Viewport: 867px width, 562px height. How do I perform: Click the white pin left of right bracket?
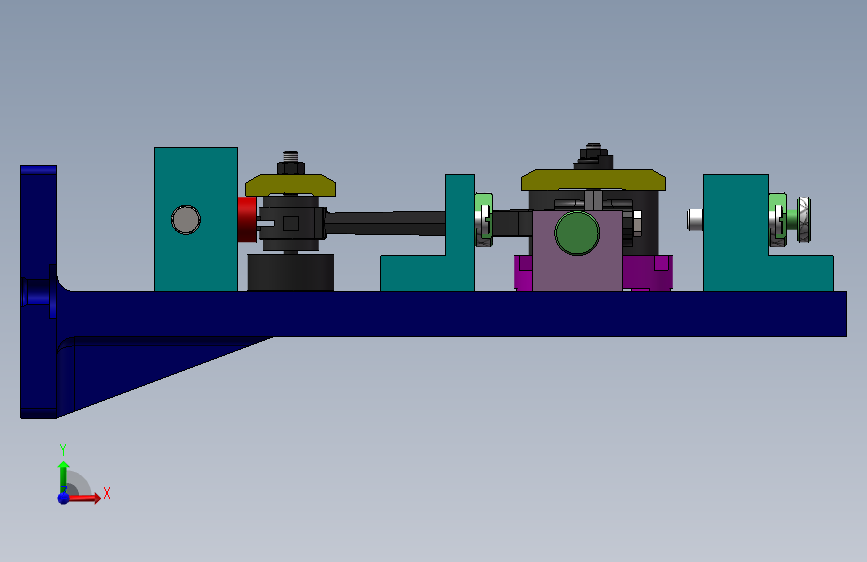coord(695,220)
